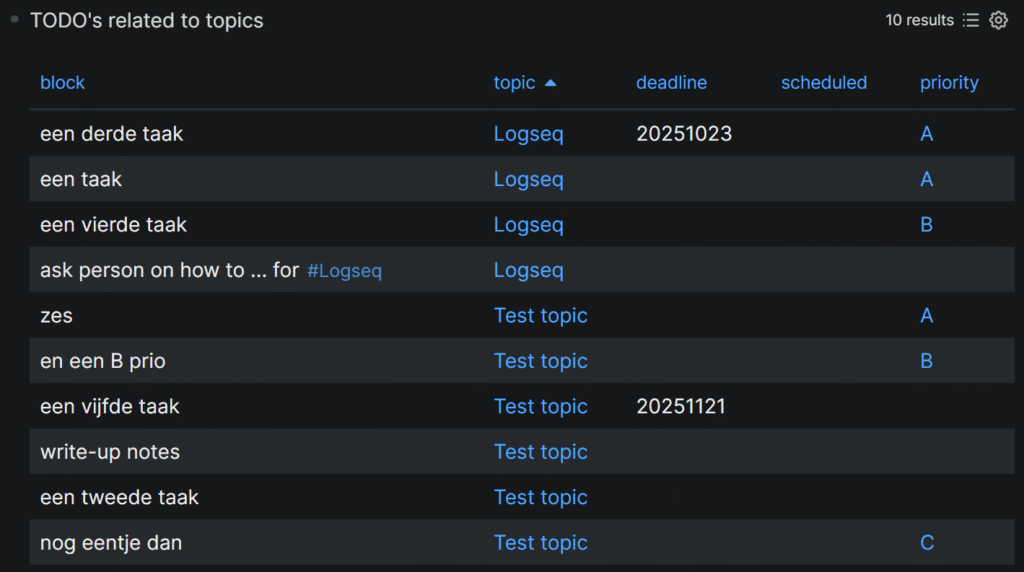Sort table by deadline column
This screenshot has width=1024, height=572.
[x=671, y=83]
